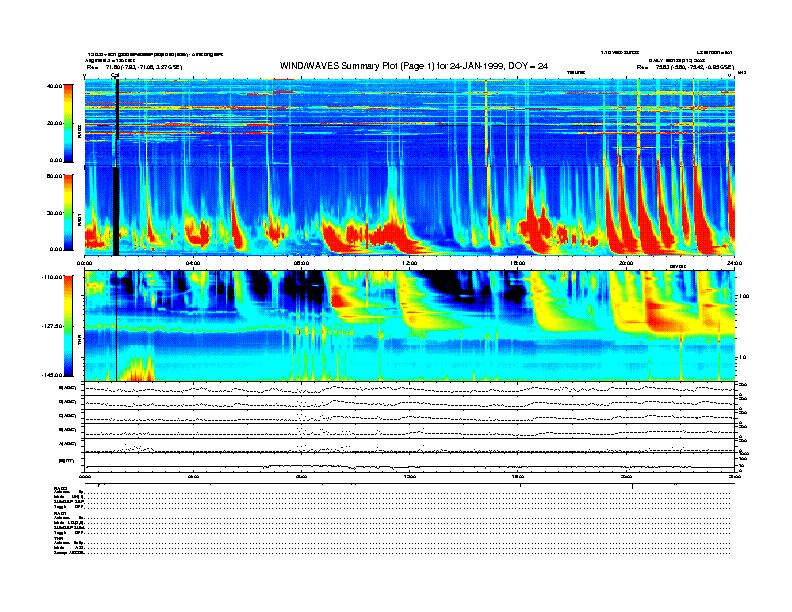Click the WIND/WAVES Summary Plot title
Image resolution: width=792 pixels, height=612 pixels.
pos(414,66)
